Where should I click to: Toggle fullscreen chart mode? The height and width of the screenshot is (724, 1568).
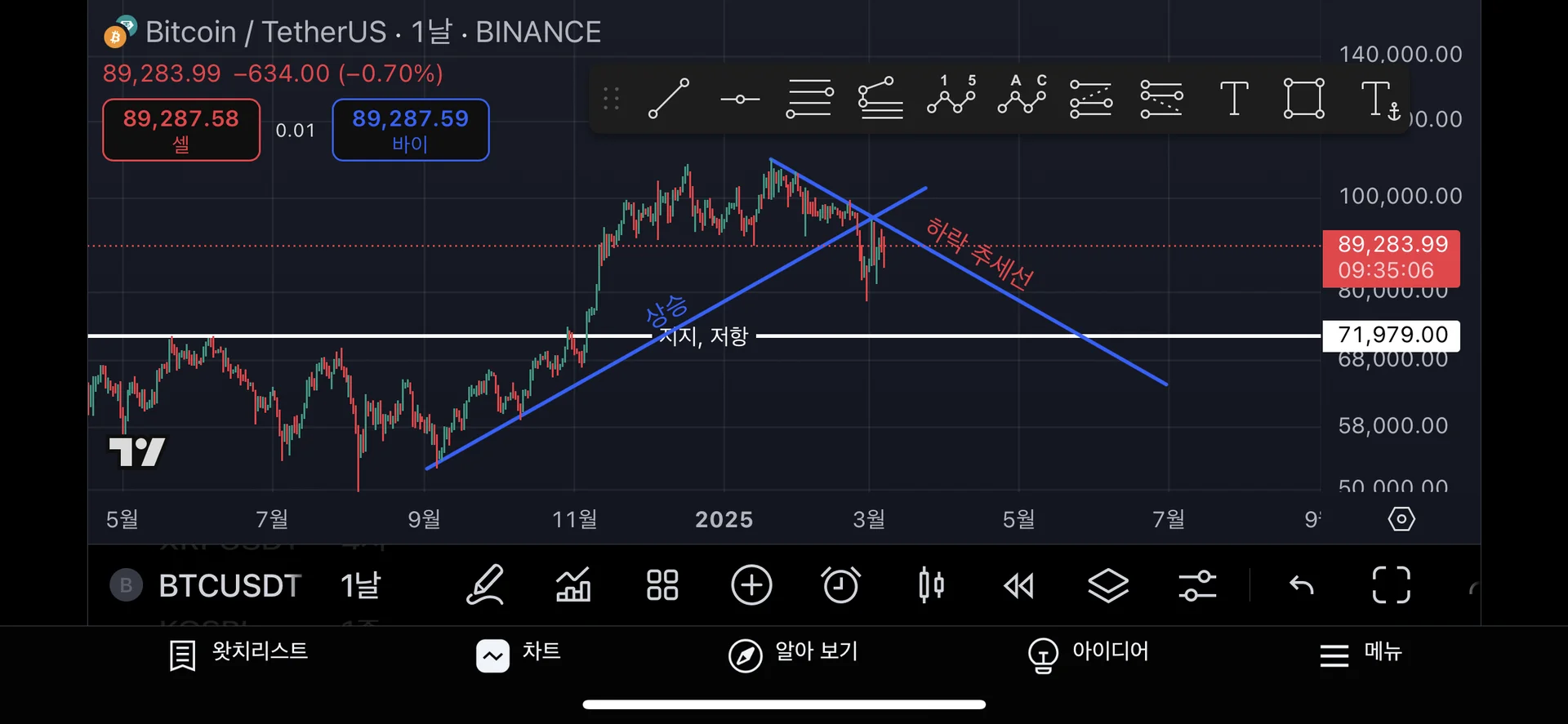[x=1391, y=585]
